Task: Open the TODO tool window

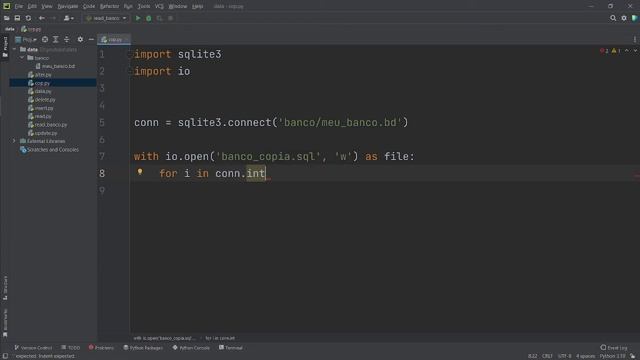Action: [70, 348]
